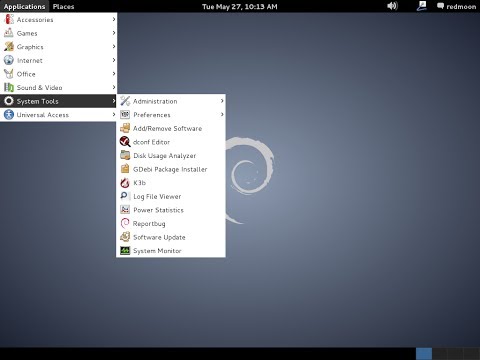Click the Preferences submenu icon
This screenshot has height=360, width=480.
click(125, 115)
